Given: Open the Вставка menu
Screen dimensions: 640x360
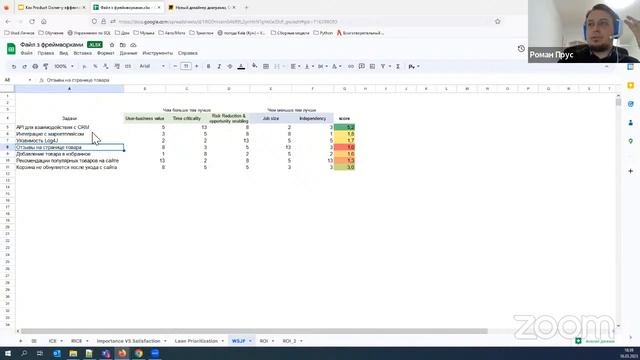Looking at the screenshot, I should pyautogui.click(x=82, y=53).
